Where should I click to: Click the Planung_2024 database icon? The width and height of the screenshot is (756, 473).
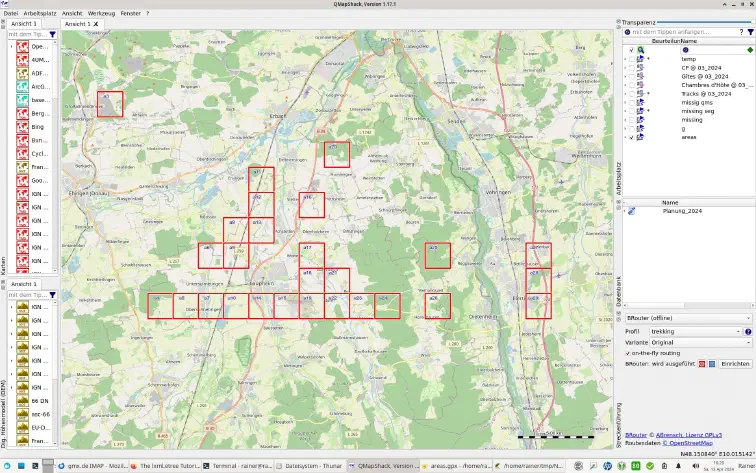click(631, 211)
